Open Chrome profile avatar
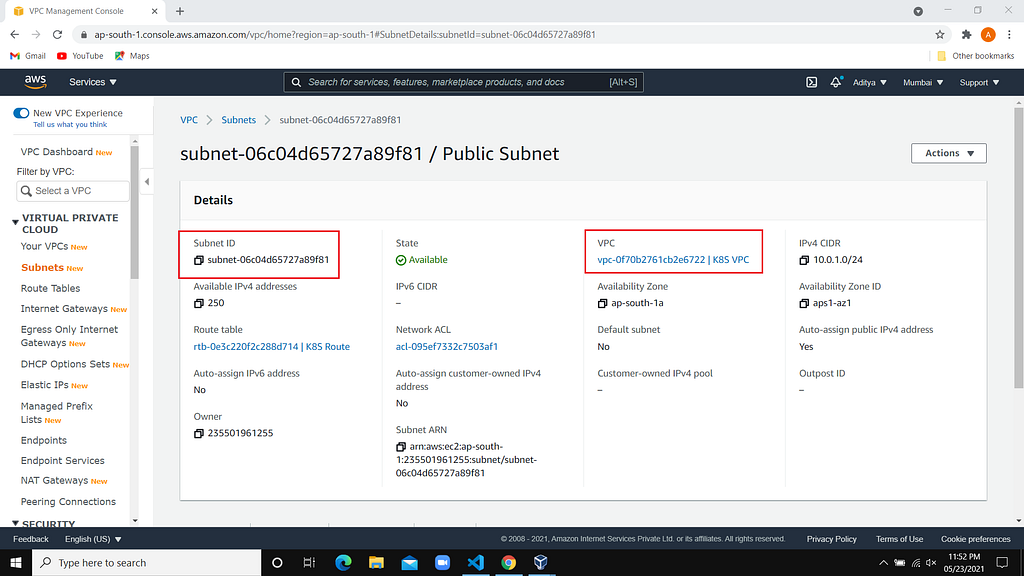 click(988, 35)
